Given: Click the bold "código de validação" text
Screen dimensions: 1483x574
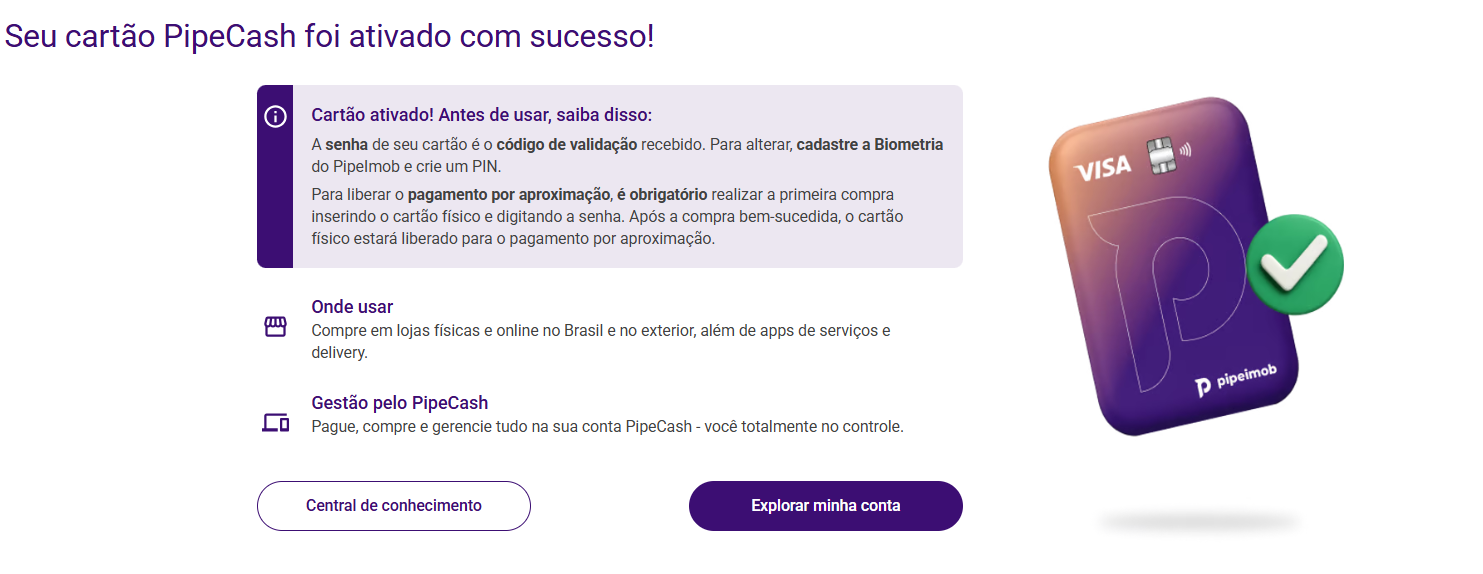Looking at the screenshot, I should 567,144.
